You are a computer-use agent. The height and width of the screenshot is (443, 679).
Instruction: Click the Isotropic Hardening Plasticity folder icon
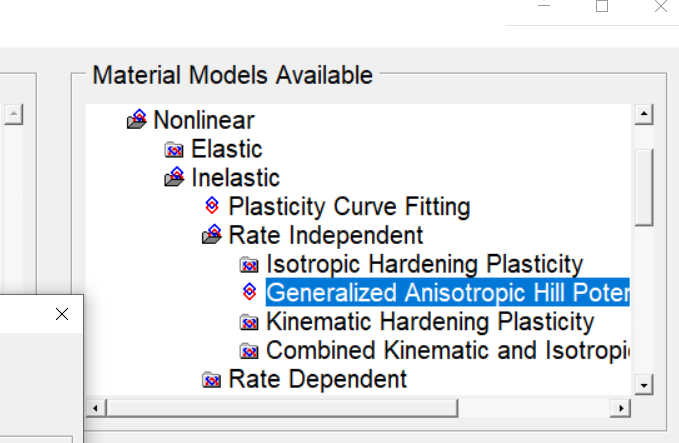(x=249, y=264)
